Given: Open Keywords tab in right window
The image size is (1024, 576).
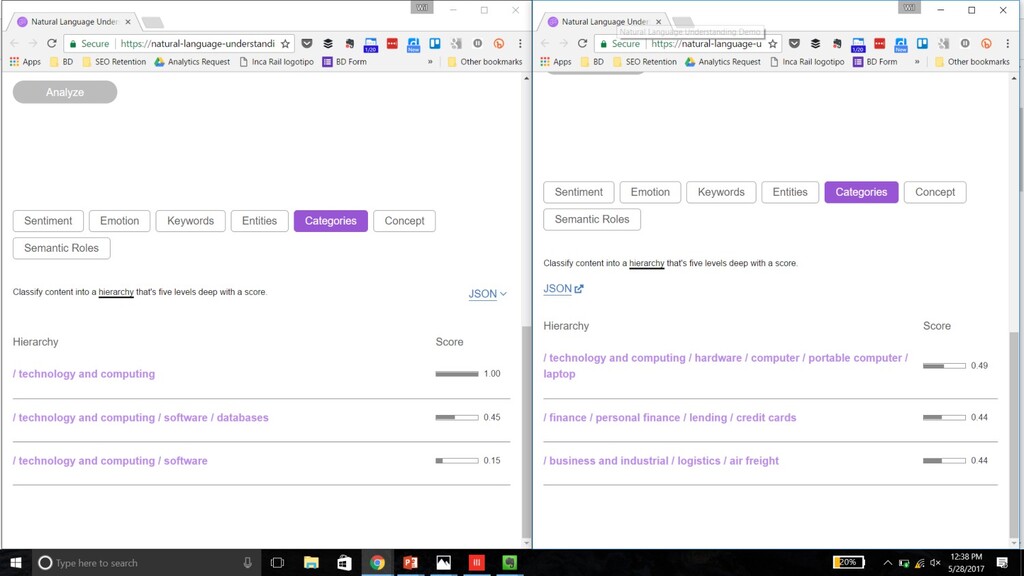Looking at the screenshot, I should click(721, 192).
